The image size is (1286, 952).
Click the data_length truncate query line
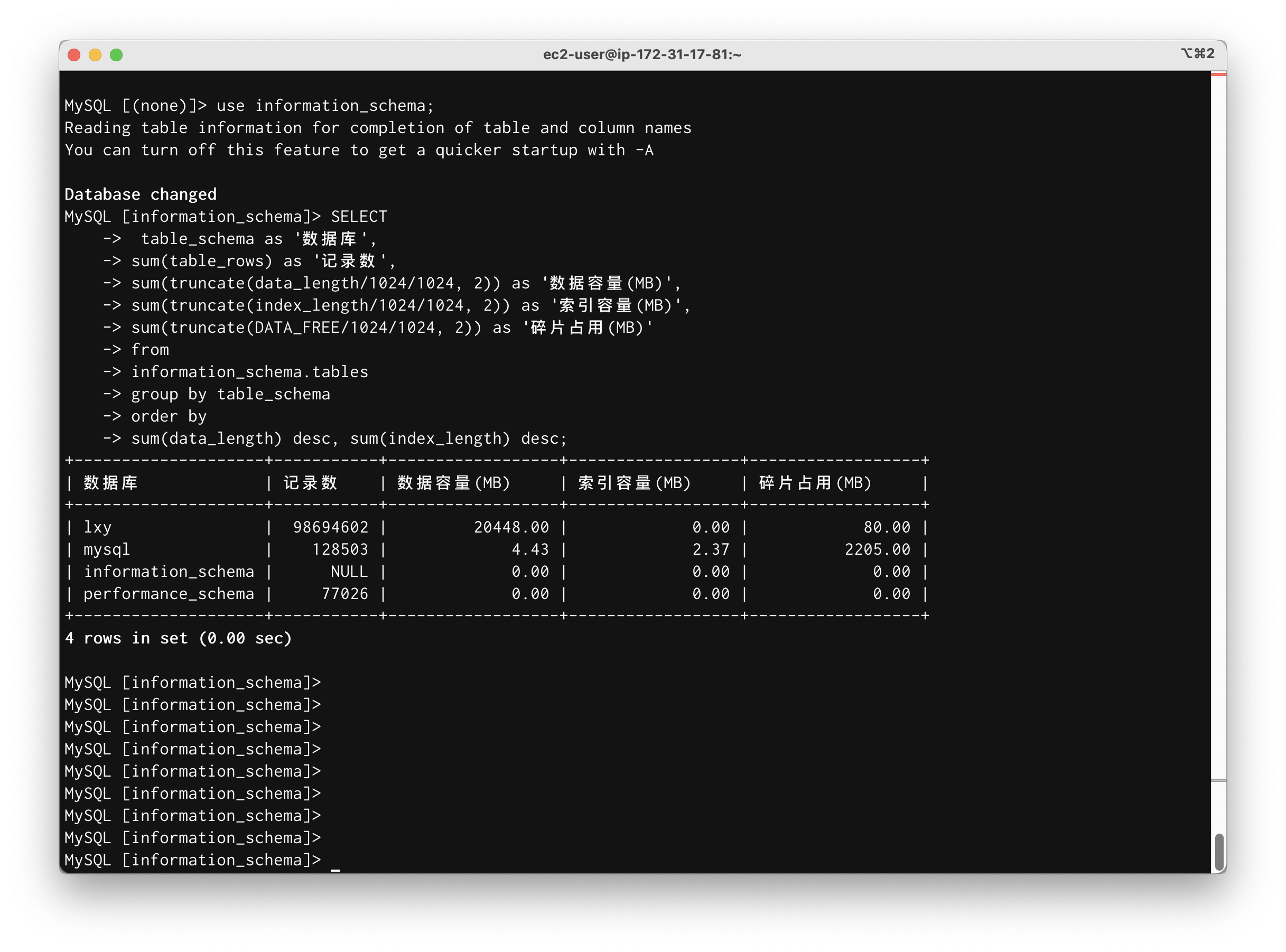(x=406, y=283)
